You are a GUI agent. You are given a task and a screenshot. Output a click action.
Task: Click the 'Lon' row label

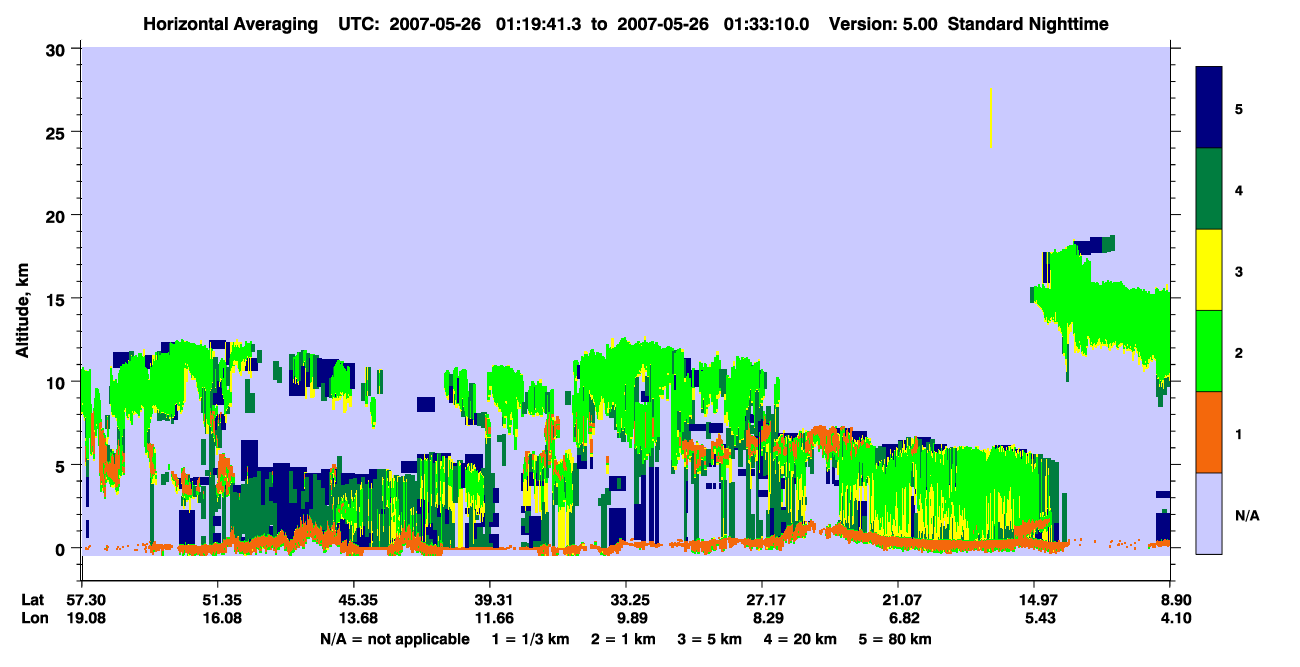pyautogui.click(x=33, y=619)
